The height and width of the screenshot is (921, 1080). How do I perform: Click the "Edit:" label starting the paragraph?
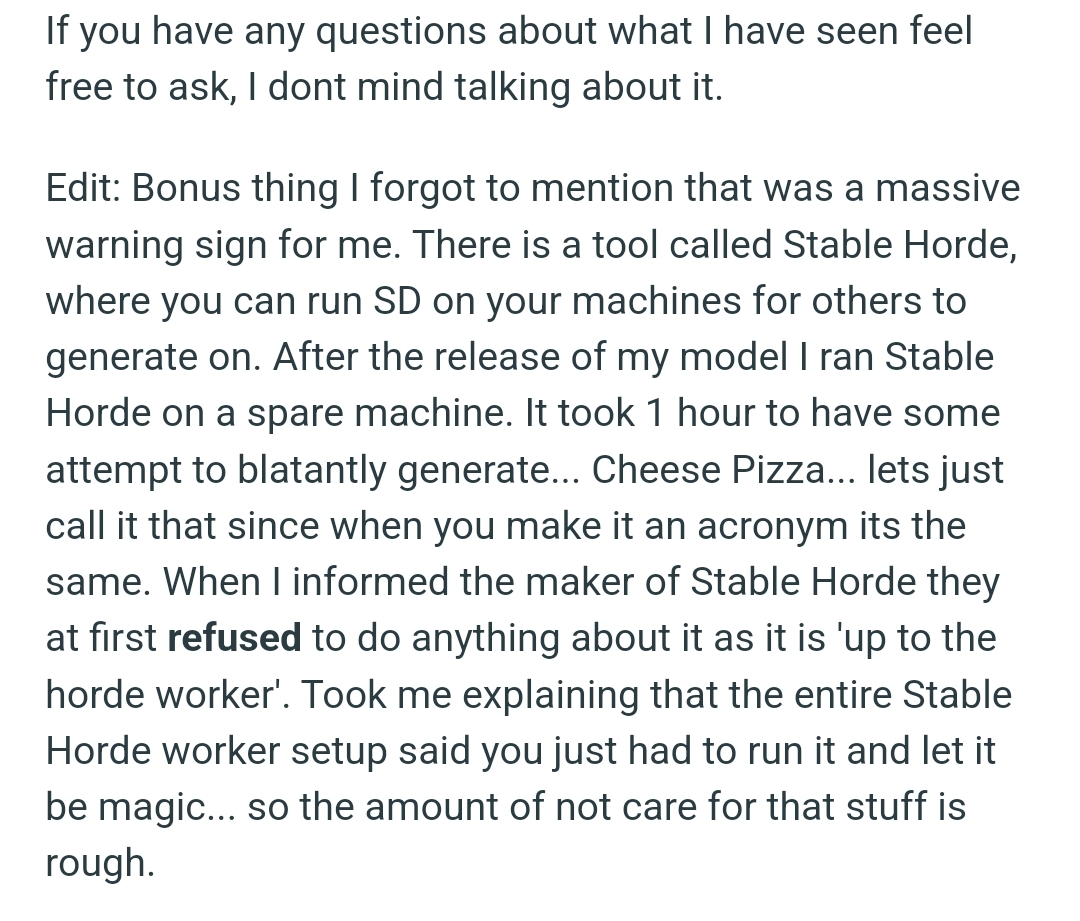[83, 187]
